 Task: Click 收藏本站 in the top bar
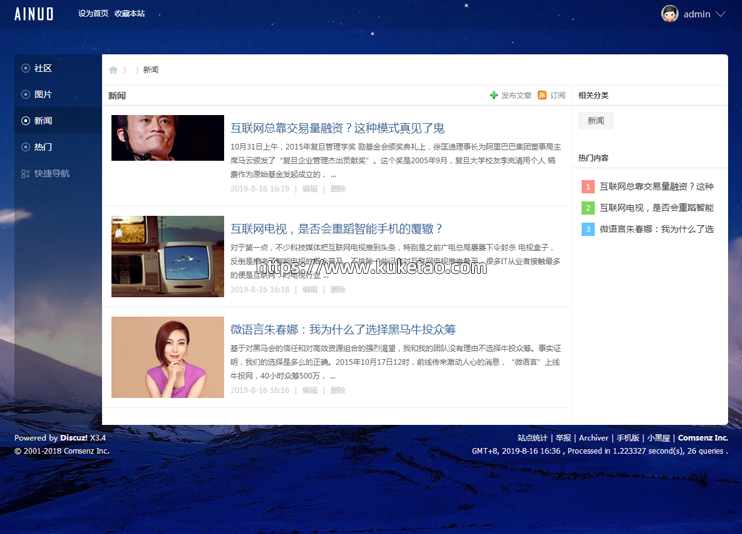tap(129, 14)
